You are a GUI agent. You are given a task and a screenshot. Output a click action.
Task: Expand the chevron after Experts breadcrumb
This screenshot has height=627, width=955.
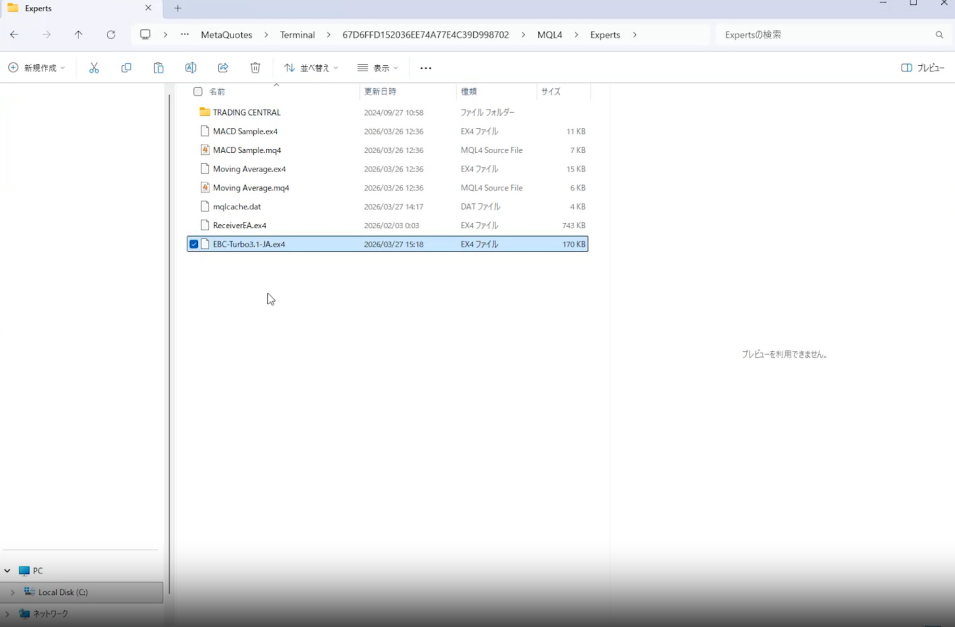coord(635,35)
